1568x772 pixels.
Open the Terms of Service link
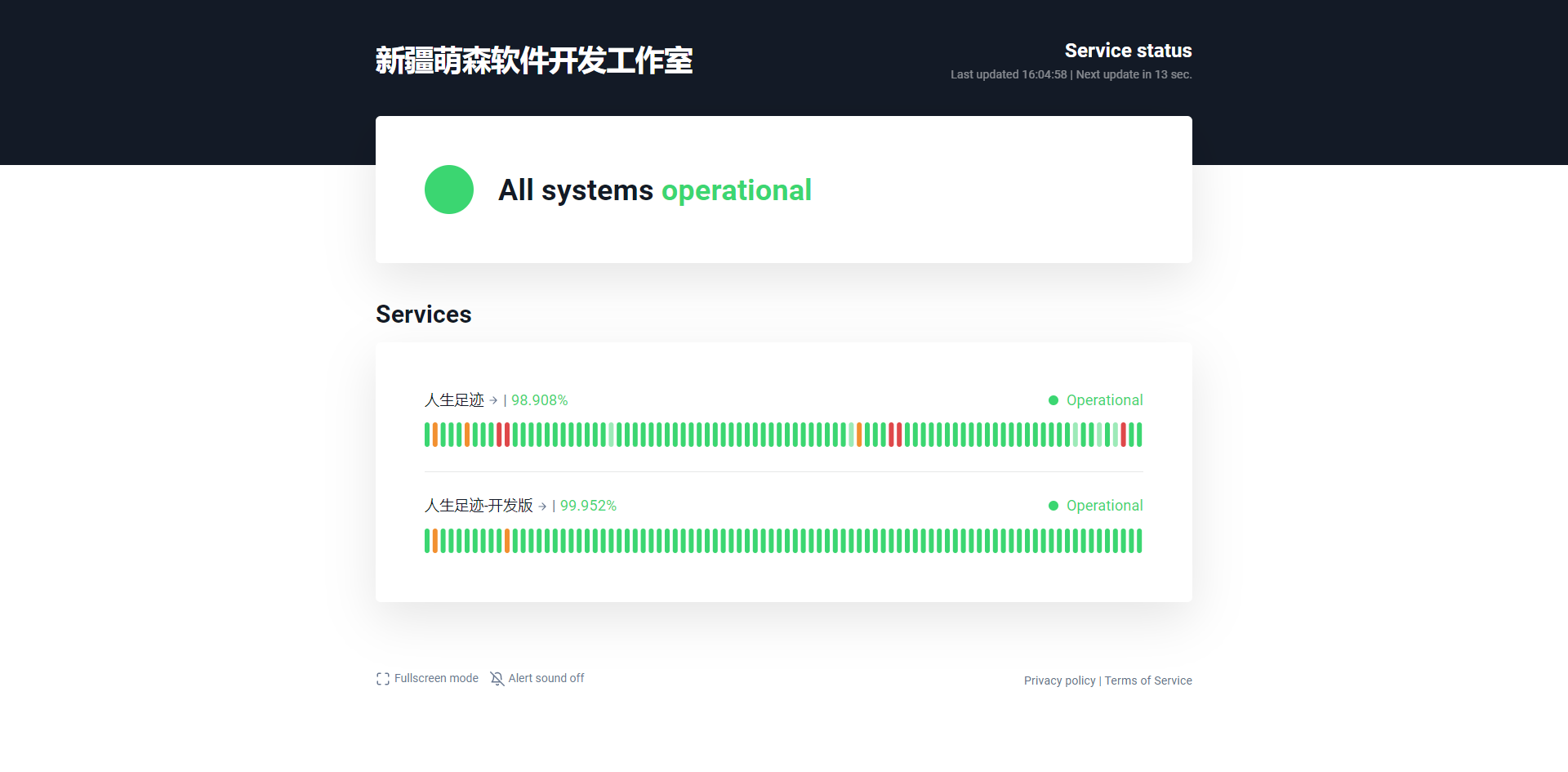(1147, 681)
